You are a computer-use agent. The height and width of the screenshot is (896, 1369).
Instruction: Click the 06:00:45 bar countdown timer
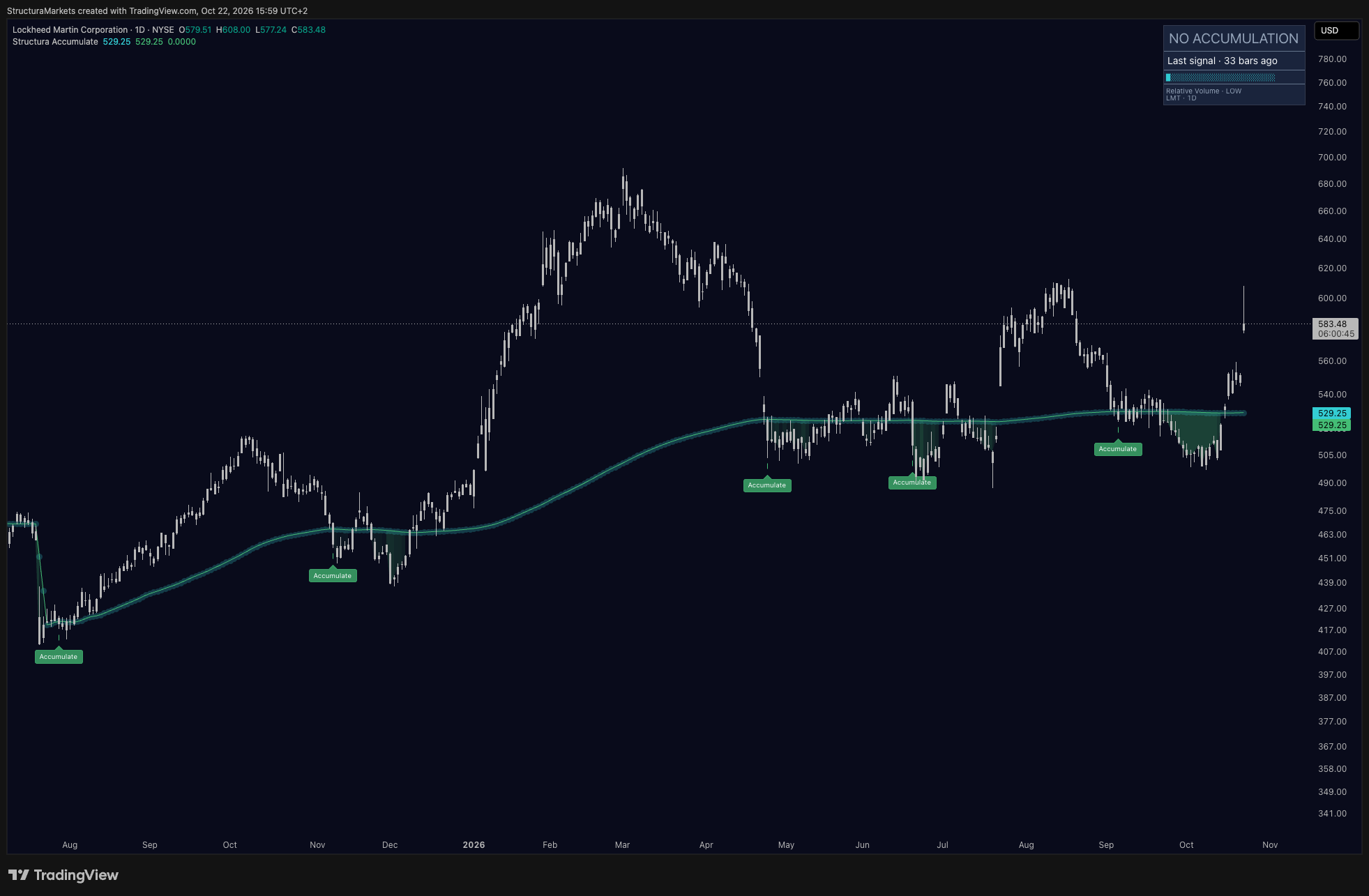coord(1336,334)
